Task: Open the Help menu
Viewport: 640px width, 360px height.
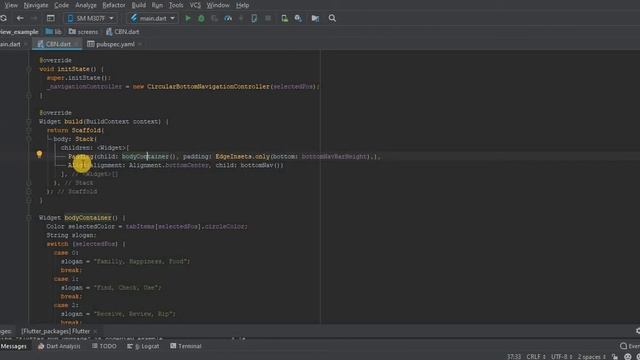Action: pyautogui.click(x=242, y=5)
